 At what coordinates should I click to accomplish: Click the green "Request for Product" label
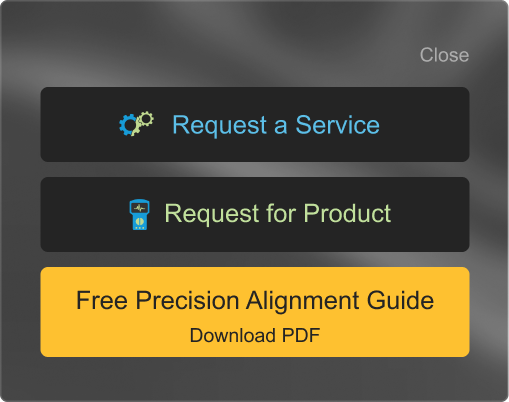(278, 214)
